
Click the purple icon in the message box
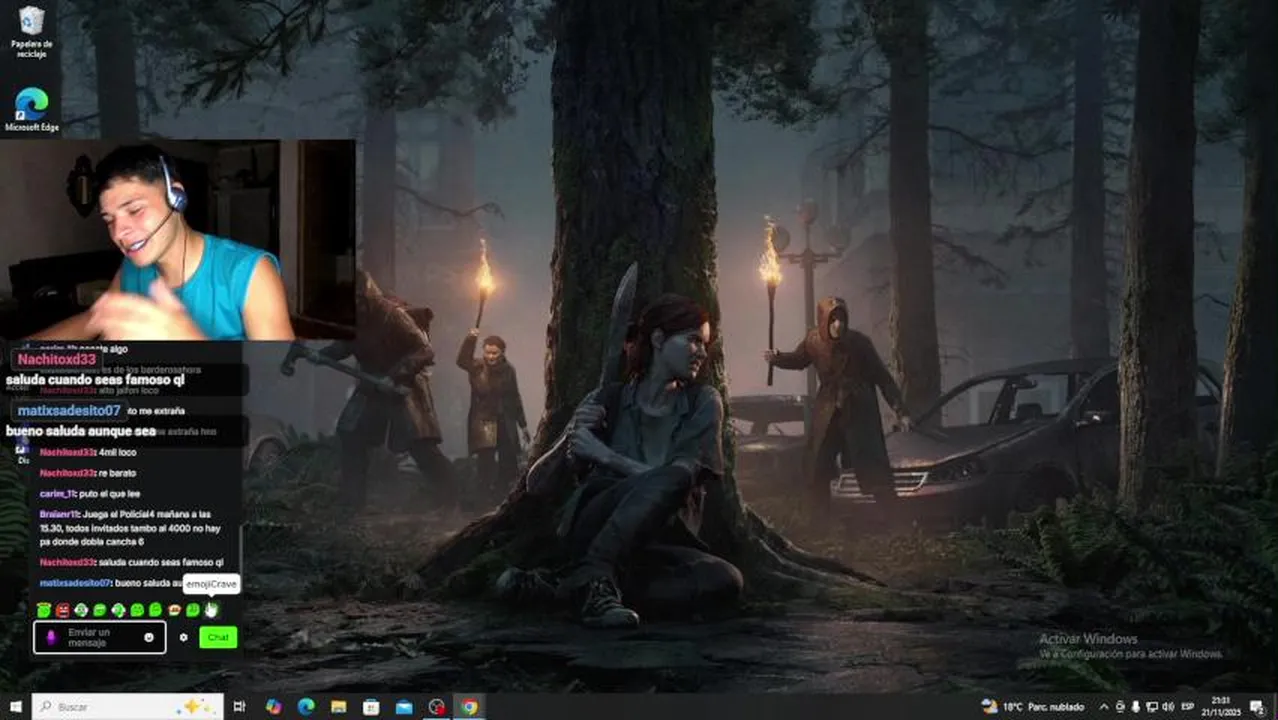[51, 637]
